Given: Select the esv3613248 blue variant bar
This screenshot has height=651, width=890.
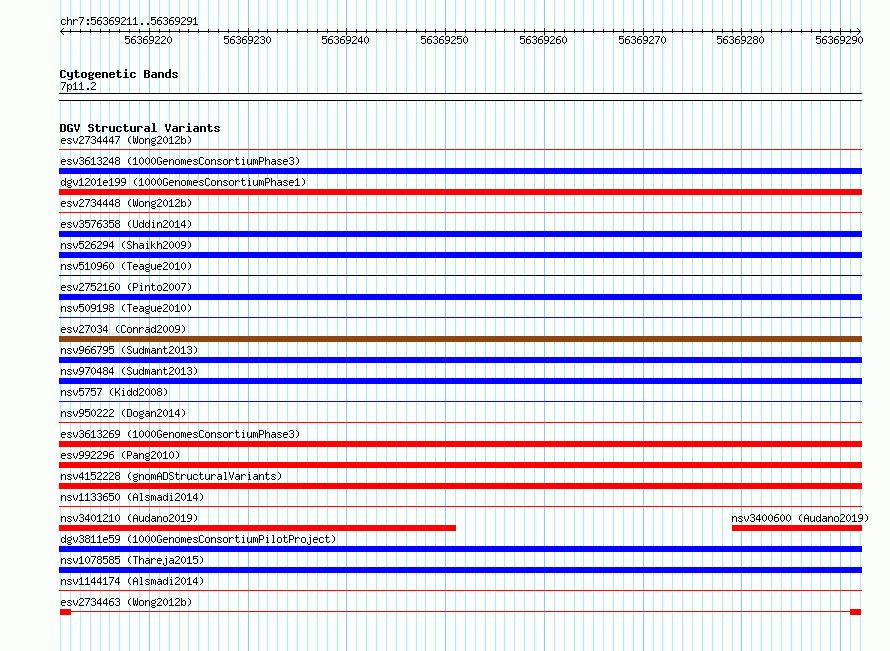Looking at the screenshot, I should click(x=460, y=171).
